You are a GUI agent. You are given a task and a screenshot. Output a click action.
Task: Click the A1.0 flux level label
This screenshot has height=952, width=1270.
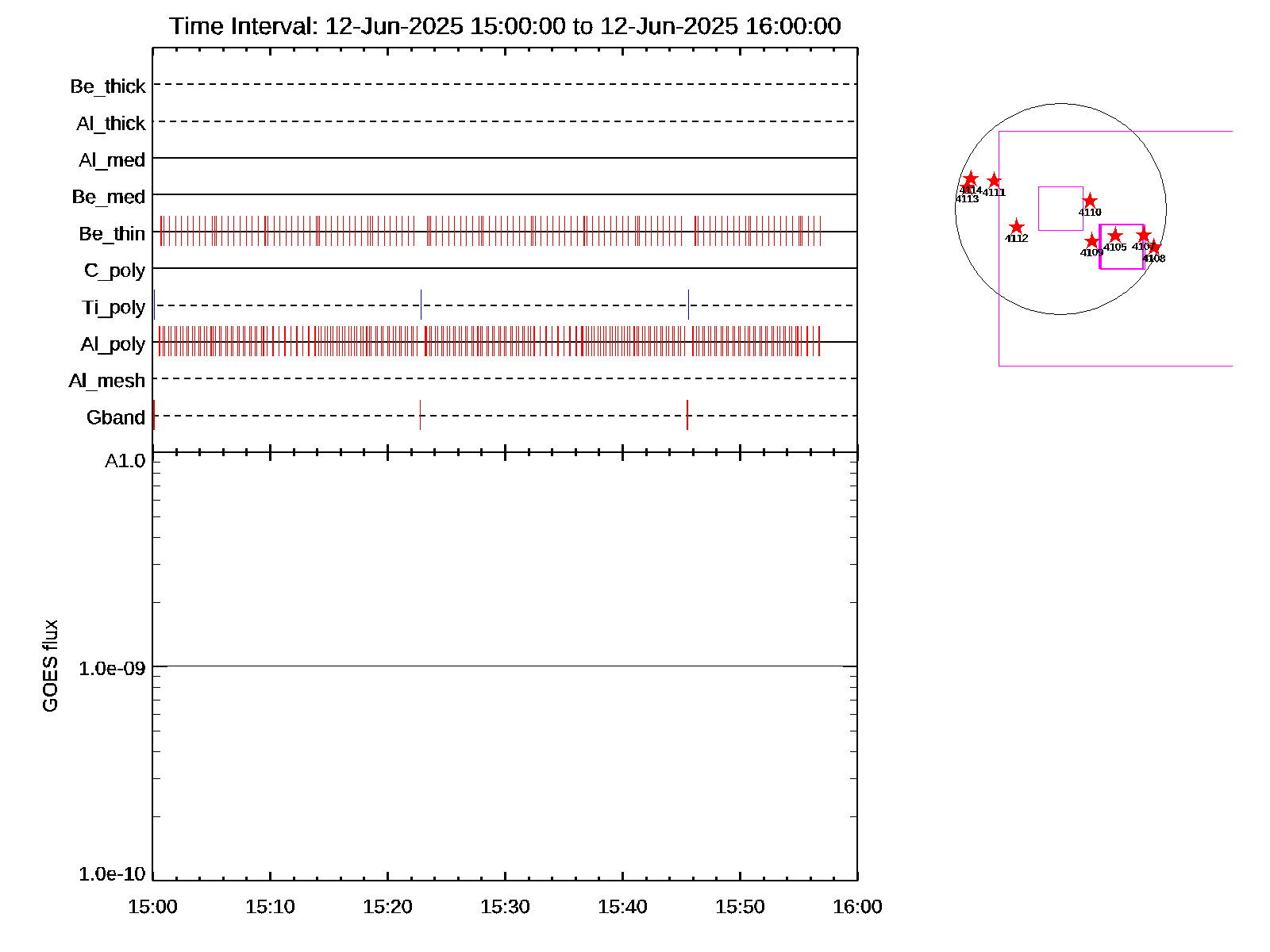coord(125,461)
